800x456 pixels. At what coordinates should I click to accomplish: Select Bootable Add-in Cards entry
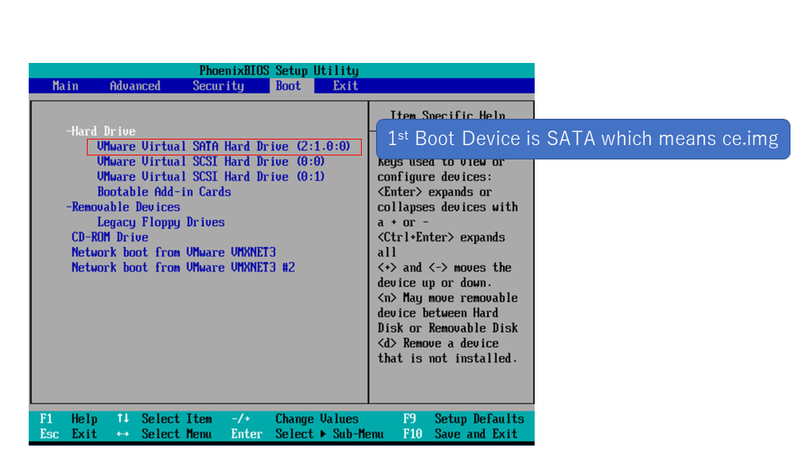coord(164,192)
